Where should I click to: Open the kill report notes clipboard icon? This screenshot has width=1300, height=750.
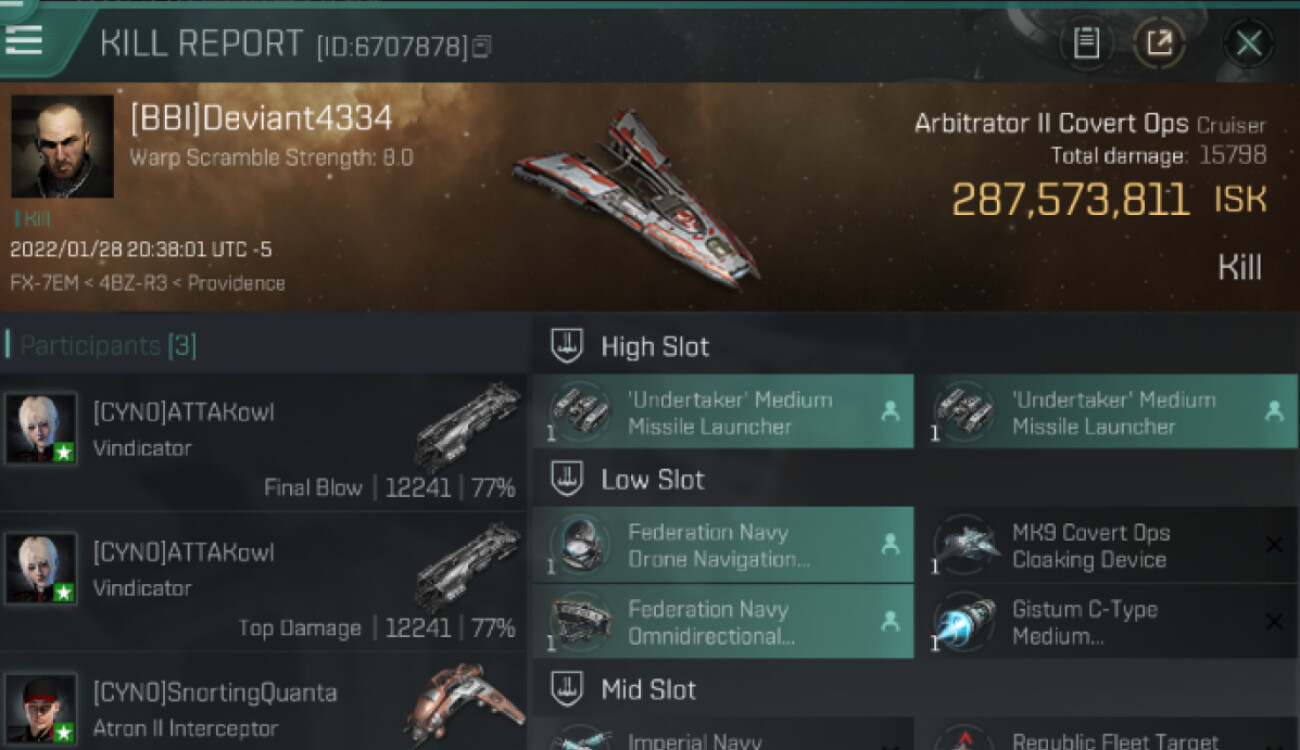(1087, 43)
